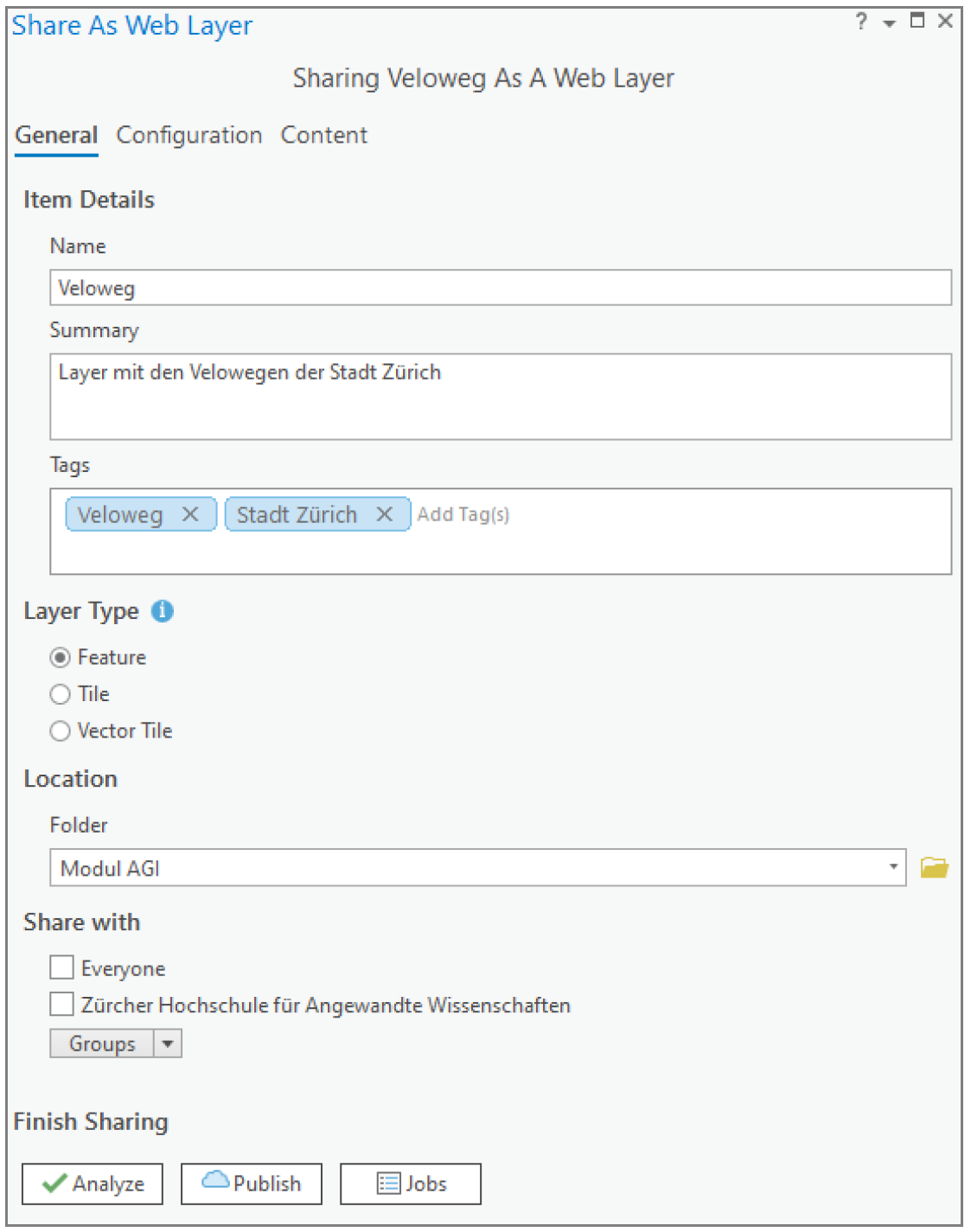This screenshot has width=971, height=1232.
Task: Switch to the Configuration tab
Action: pyautogui.click(x=188, y=136)
